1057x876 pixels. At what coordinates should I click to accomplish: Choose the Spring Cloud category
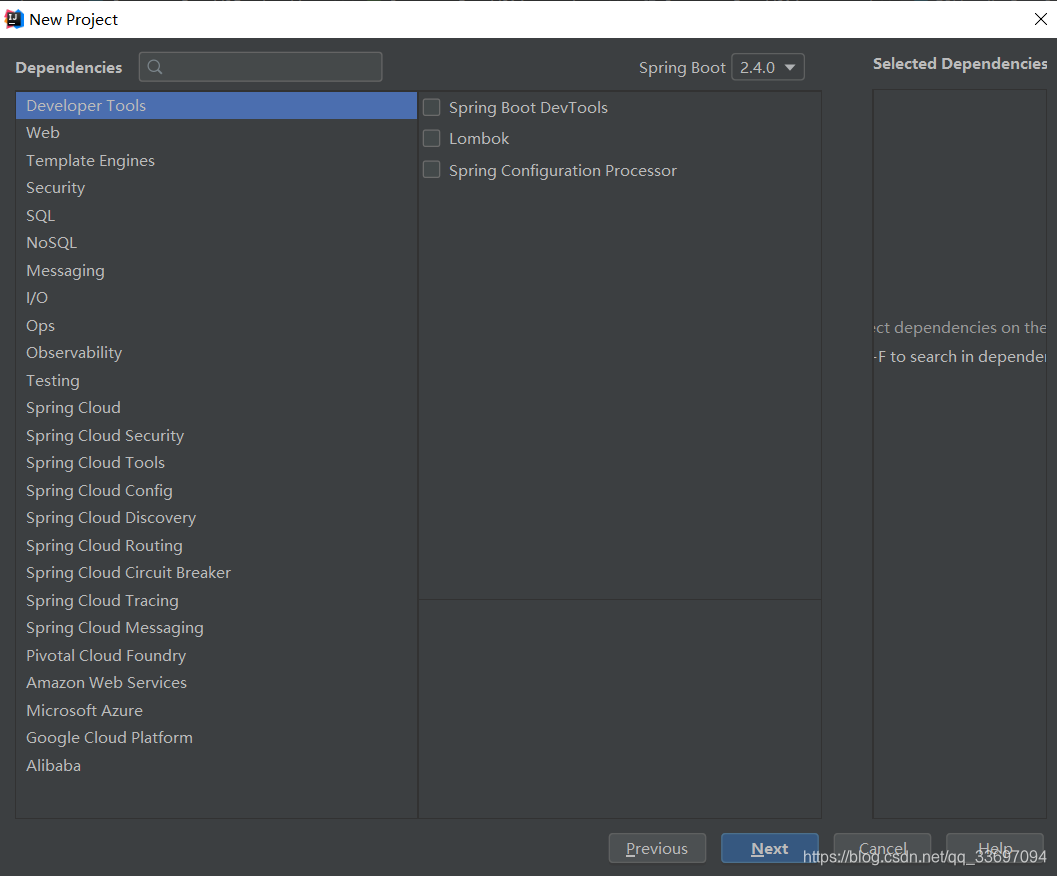click(x=216, y=408)
